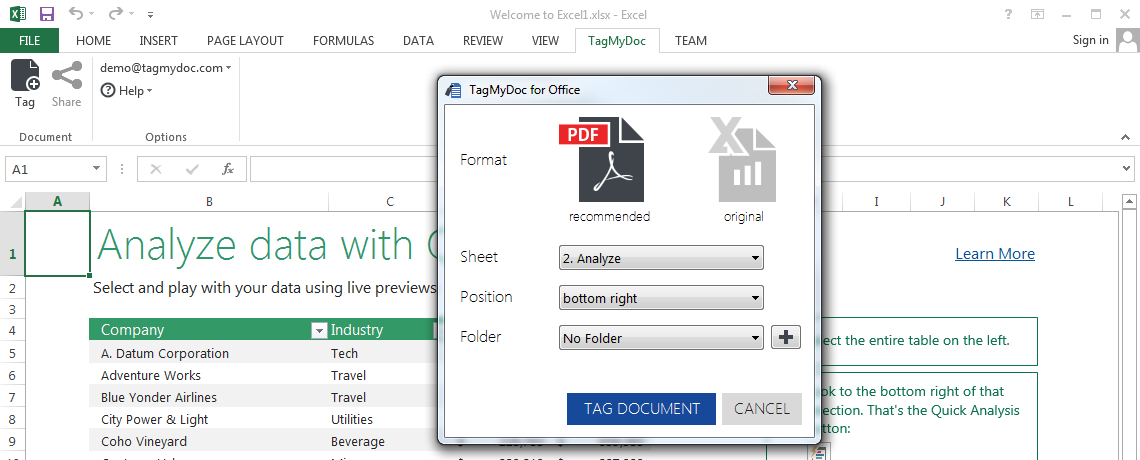Click Sign in link
Image resolution: width=1140 pixels, height=460 pixels.
coord(1091,41)
